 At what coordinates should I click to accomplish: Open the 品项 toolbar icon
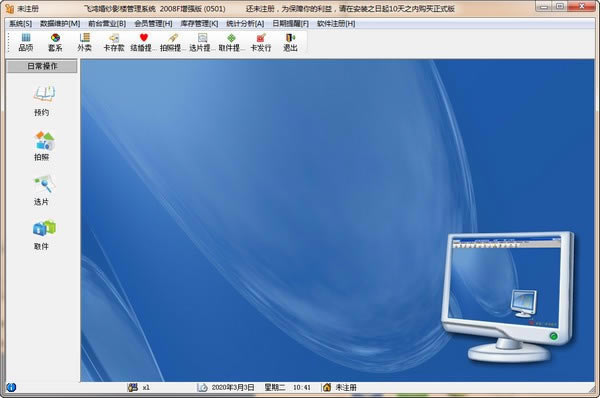(26, 42)
